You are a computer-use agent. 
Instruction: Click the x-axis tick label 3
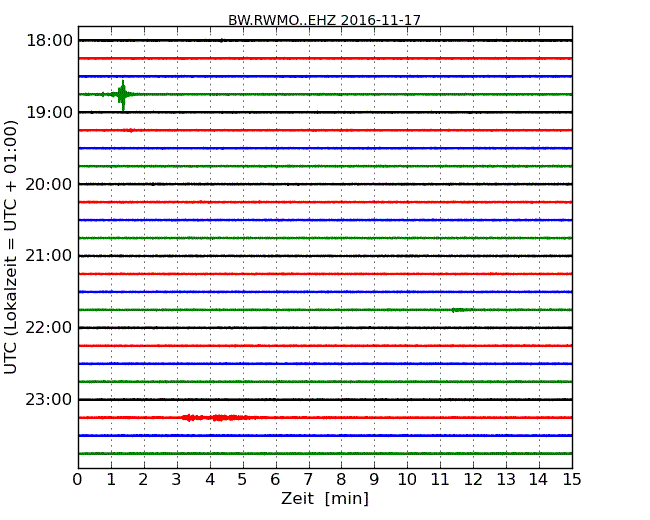coord(177,480)
